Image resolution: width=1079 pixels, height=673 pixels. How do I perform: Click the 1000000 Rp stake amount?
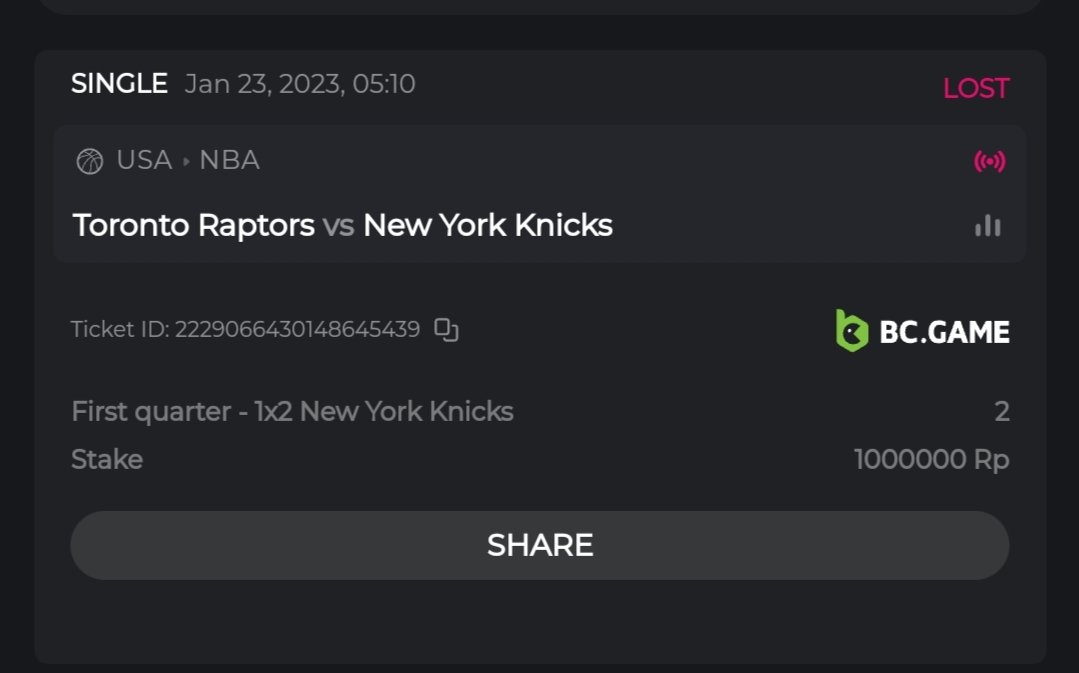coord(931,460)
